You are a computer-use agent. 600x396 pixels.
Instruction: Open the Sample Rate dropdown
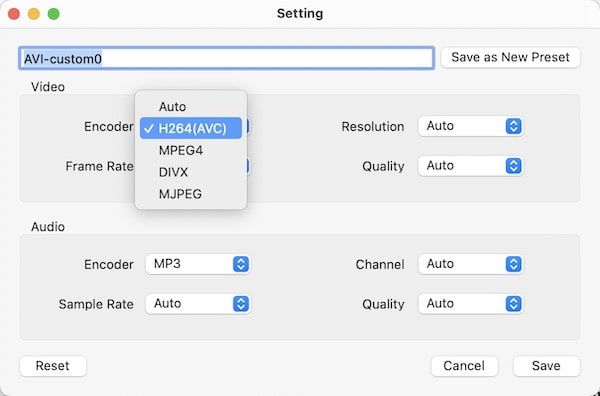click(198, 304)
